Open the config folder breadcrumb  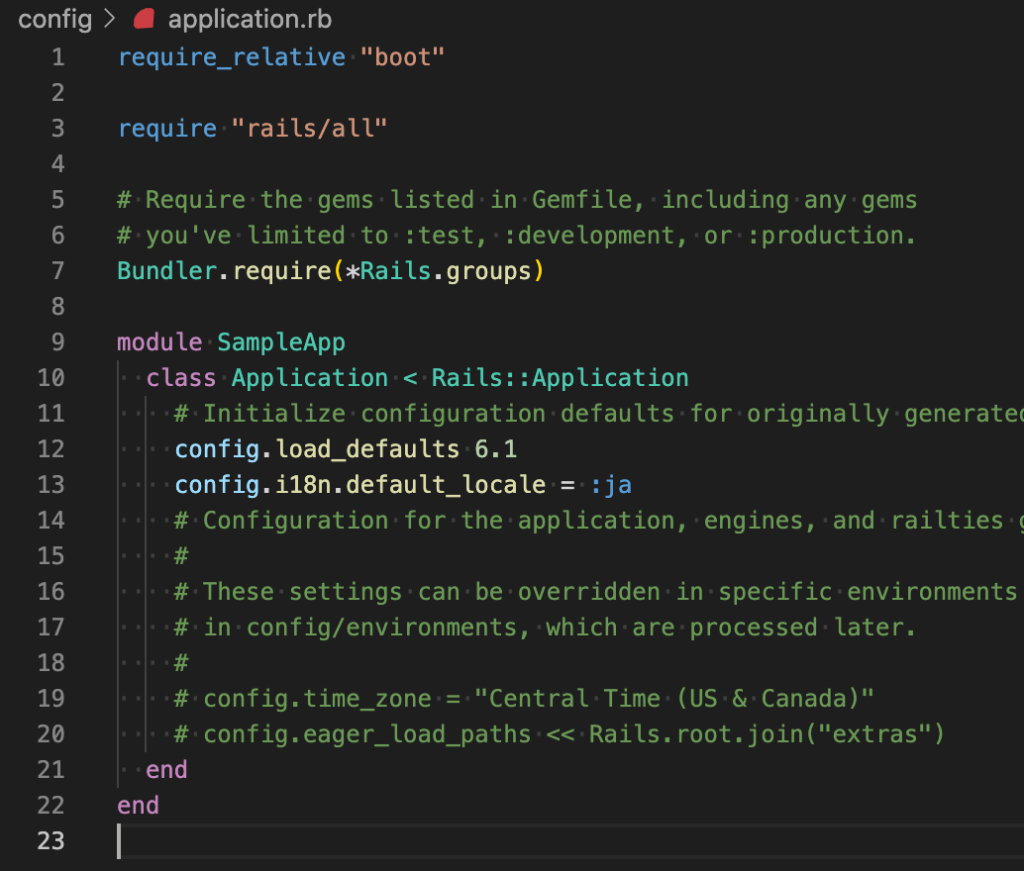pos(55,20)
